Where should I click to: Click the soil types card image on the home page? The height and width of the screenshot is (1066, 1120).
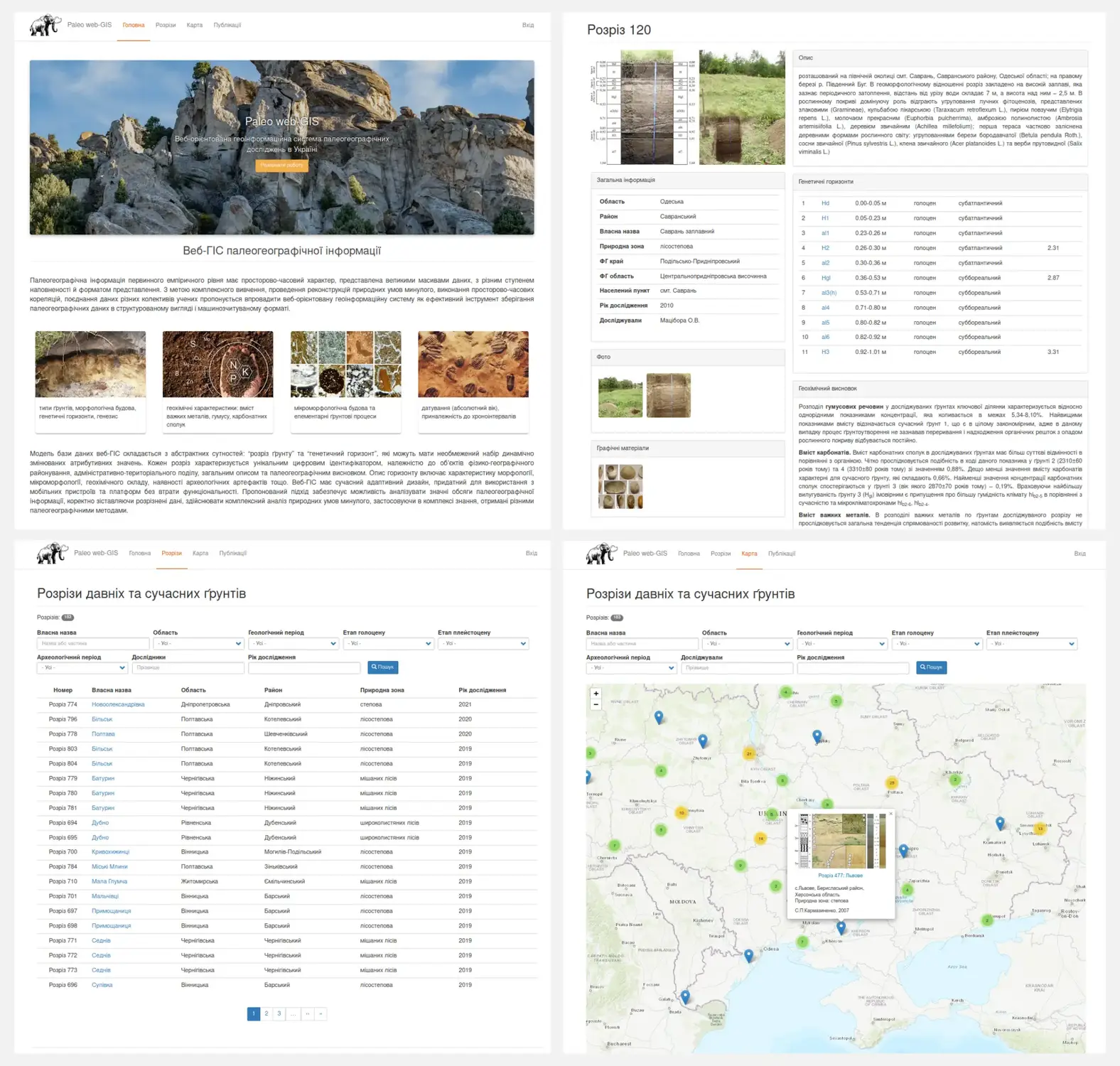coord(90,364)
